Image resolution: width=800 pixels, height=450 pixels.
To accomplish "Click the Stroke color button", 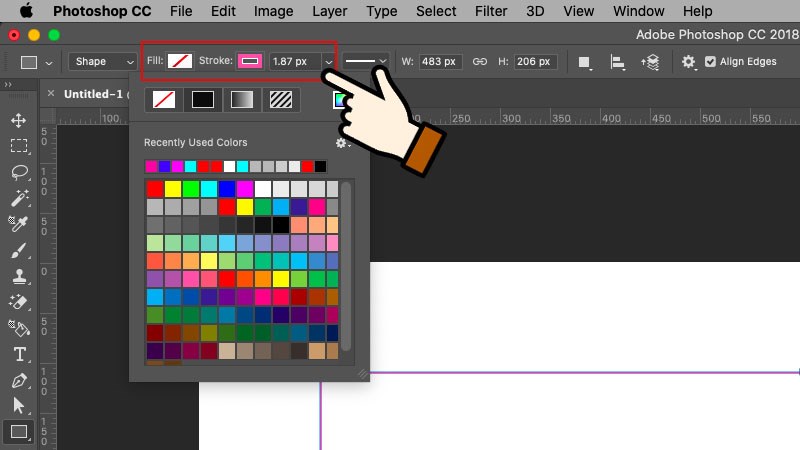I will point(250,61).
